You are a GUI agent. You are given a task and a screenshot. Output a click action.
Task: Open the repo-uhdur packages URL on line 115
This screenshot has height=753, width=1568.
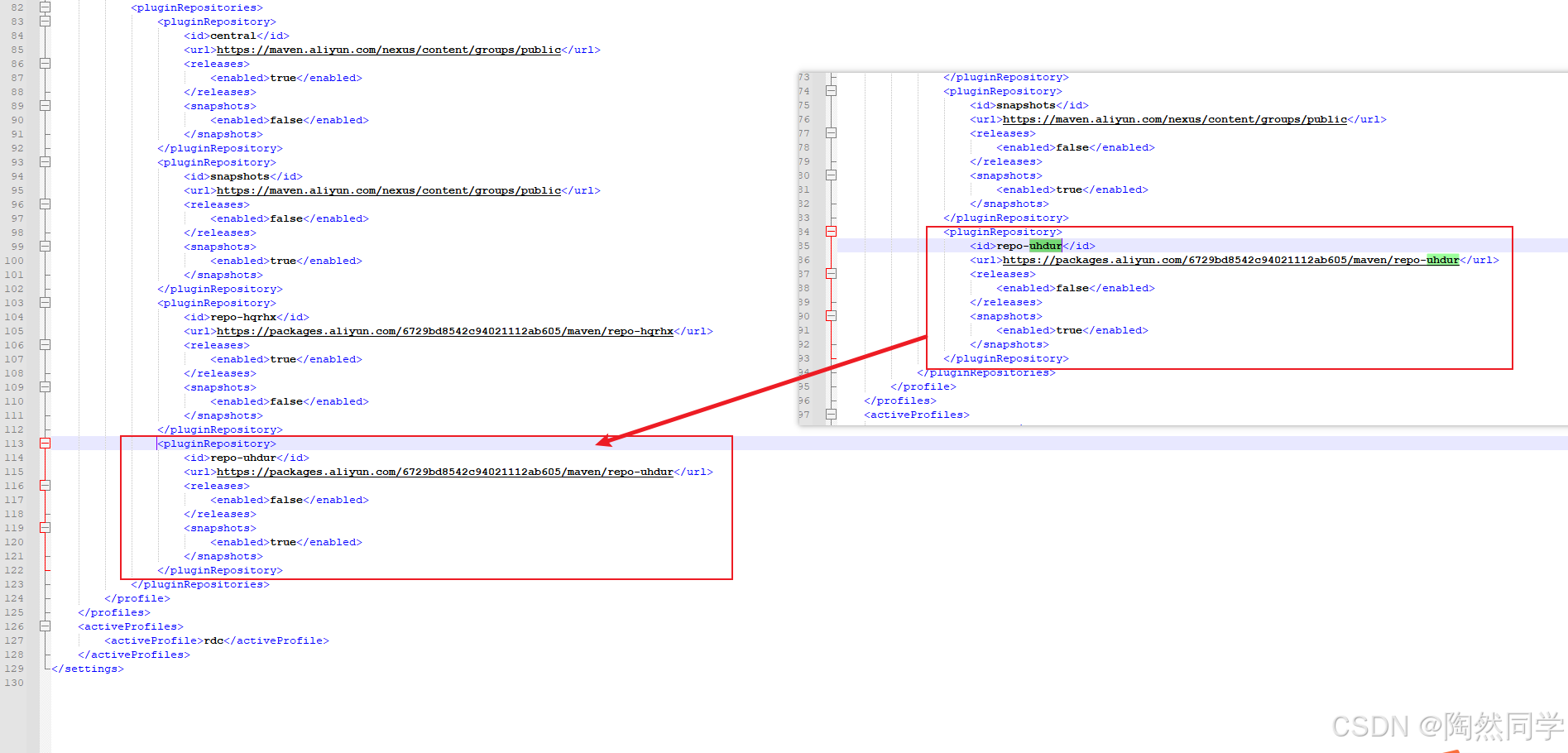445,472
